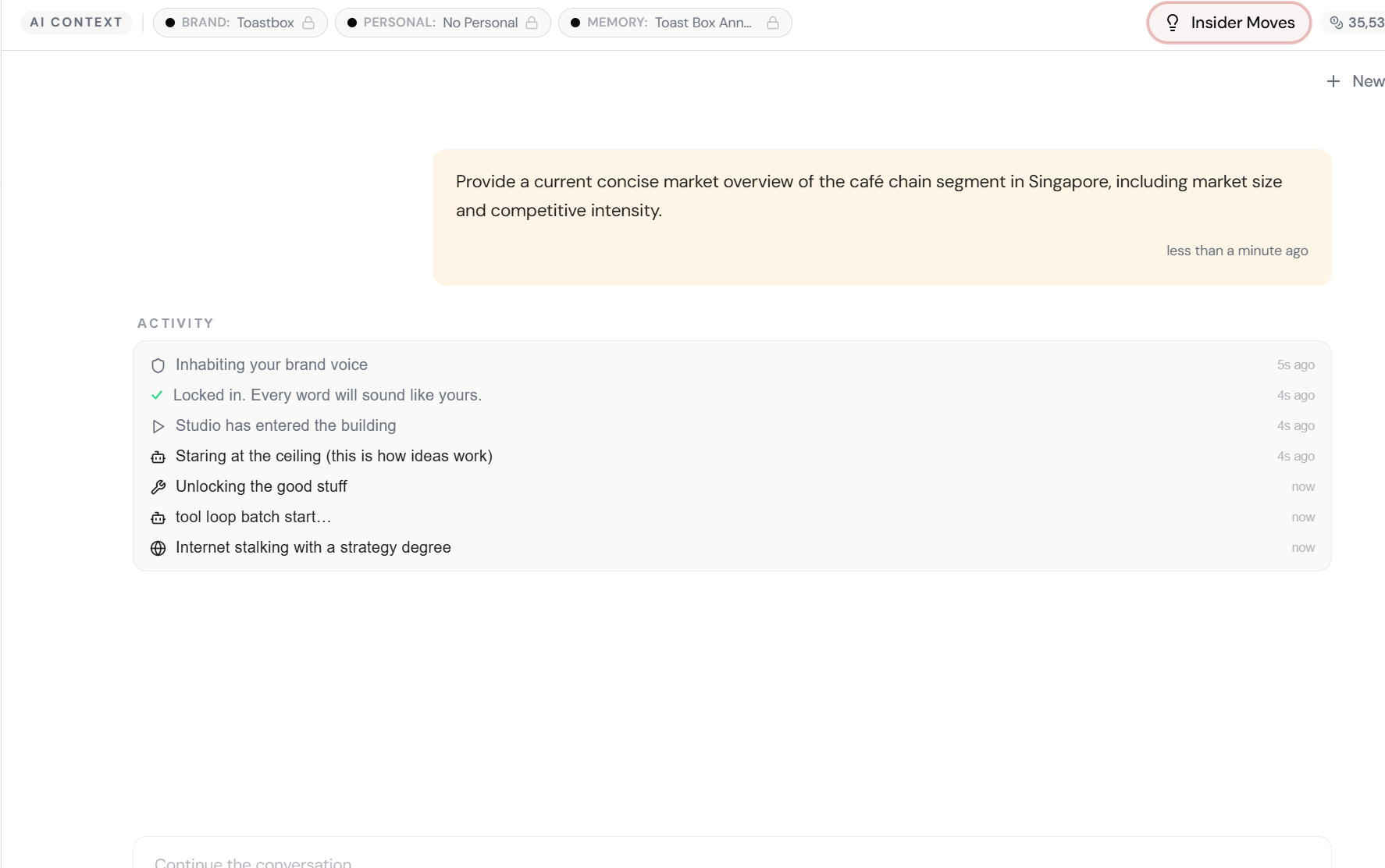Toggle the lock on the No Personal pill
The width and height of the screenshot is (1385, 868).
coord(533,23)
